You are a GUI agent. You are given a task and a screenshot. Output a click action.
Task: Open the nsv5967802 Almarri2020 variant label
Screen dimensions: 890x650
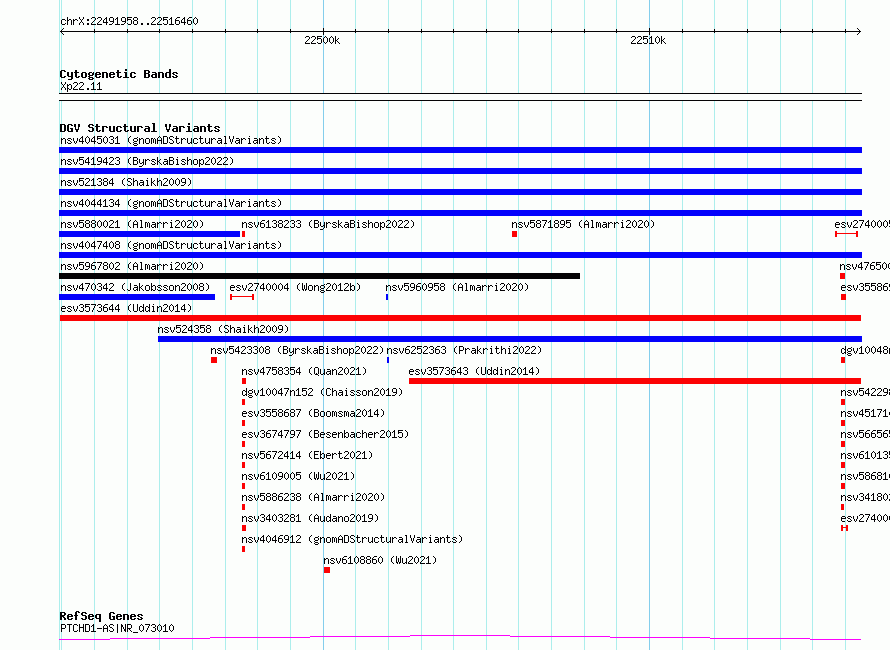pos(132,266)
